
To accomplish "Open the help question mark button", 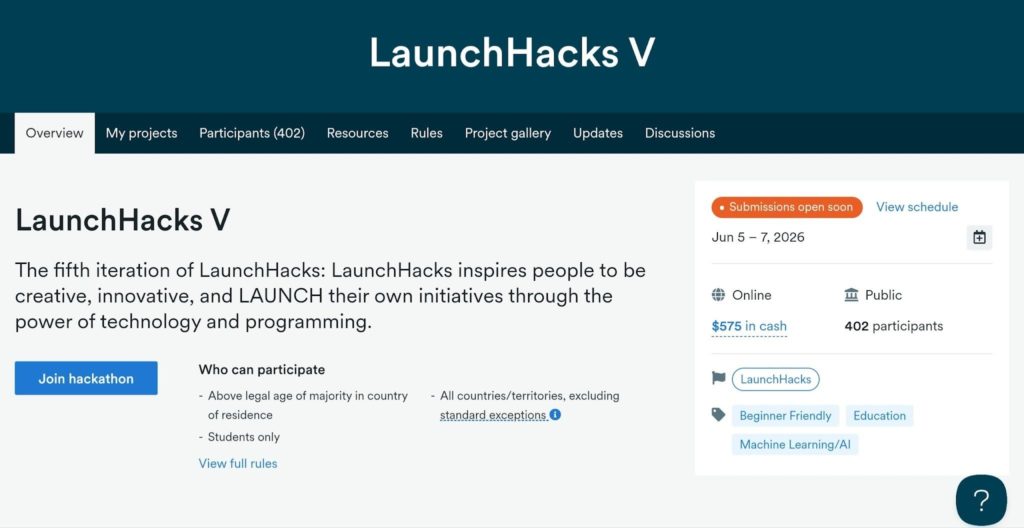I will 982,501.
